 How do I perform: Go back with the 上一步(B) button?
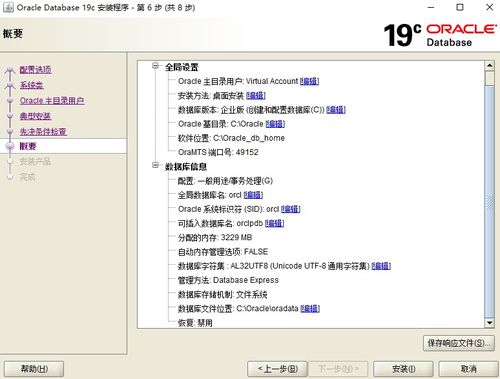point(277,369)
